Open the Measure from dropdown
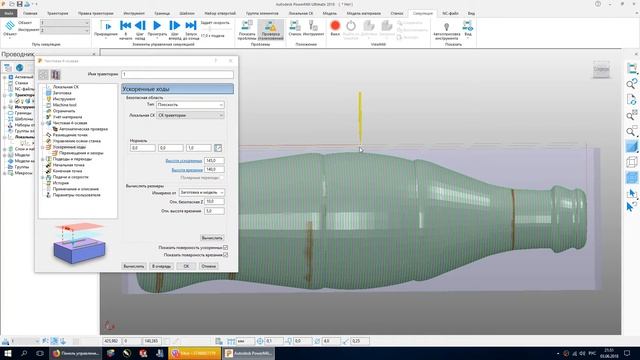640x360 pixels. tap(202, 192)
